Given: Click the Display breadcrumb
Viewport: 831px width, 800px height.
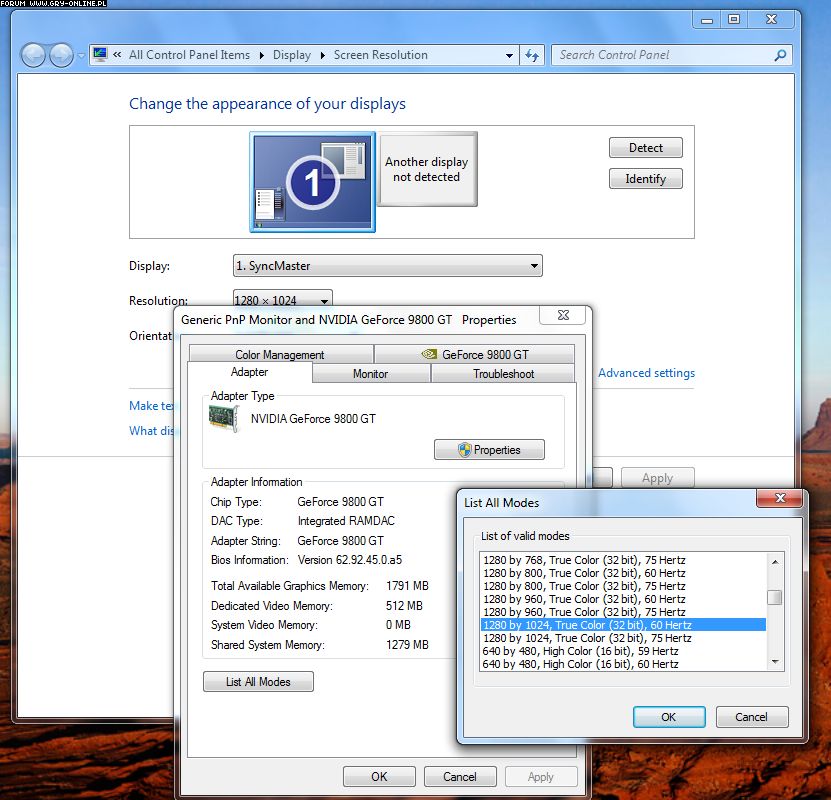Looking at the screenshot, I should tap(292, 55).
